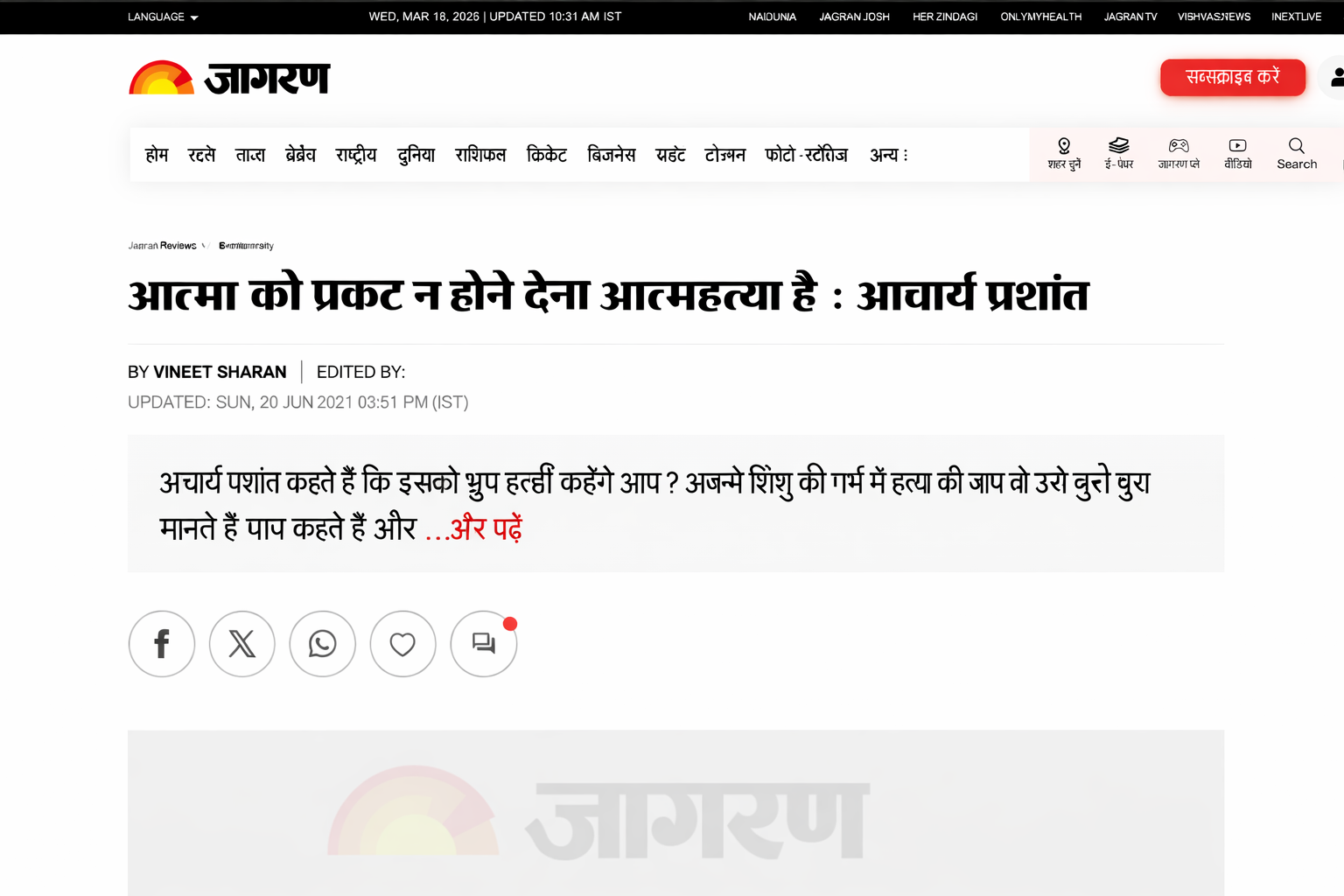Share article via WhatsApp icon
Viewport: 1344px width, 896px height.
(x=323, y=644)
